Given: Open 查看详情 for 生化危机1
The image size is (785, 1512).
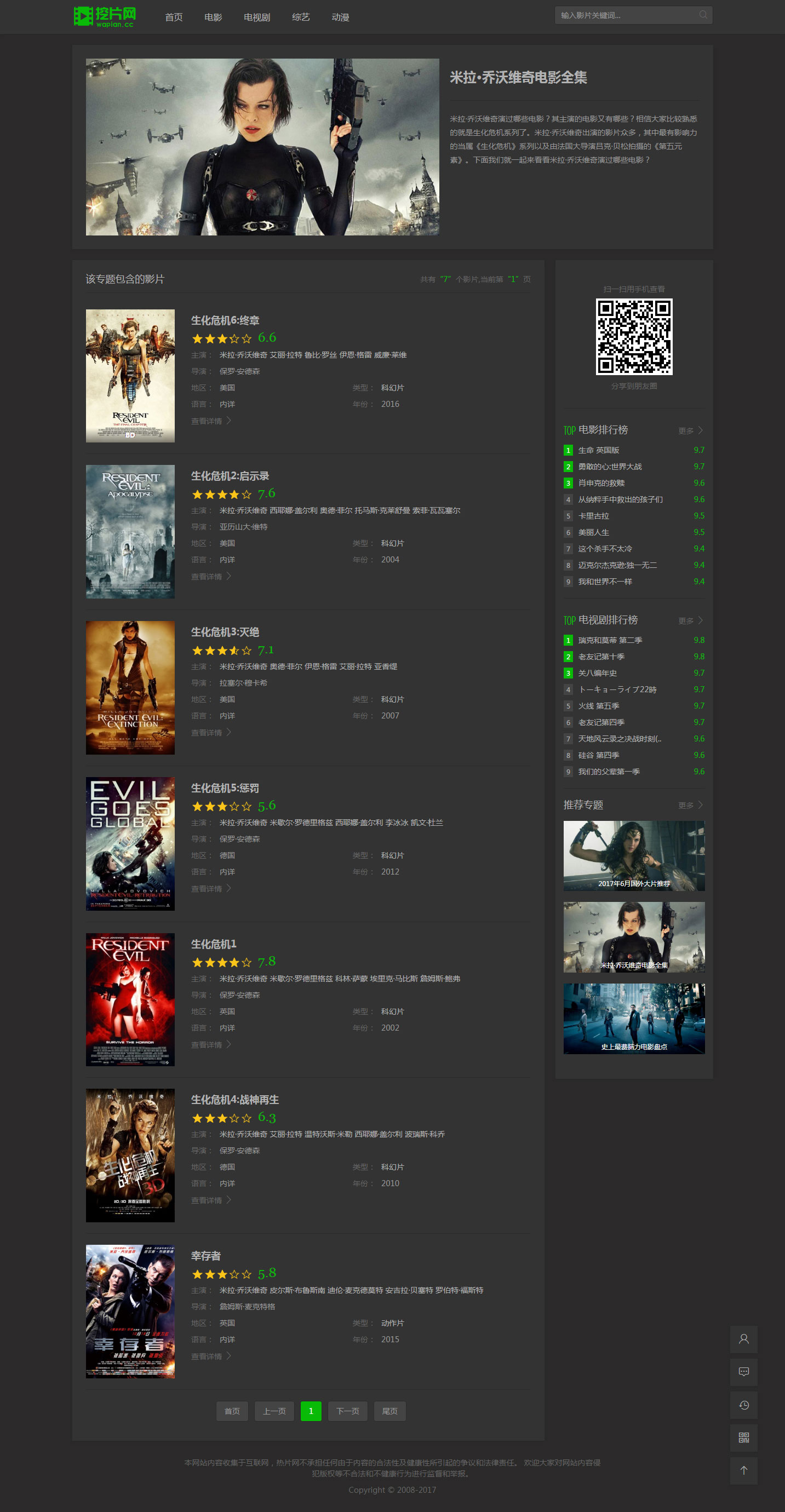Looking at the screenshot, I should click(x=211, y=1045).
